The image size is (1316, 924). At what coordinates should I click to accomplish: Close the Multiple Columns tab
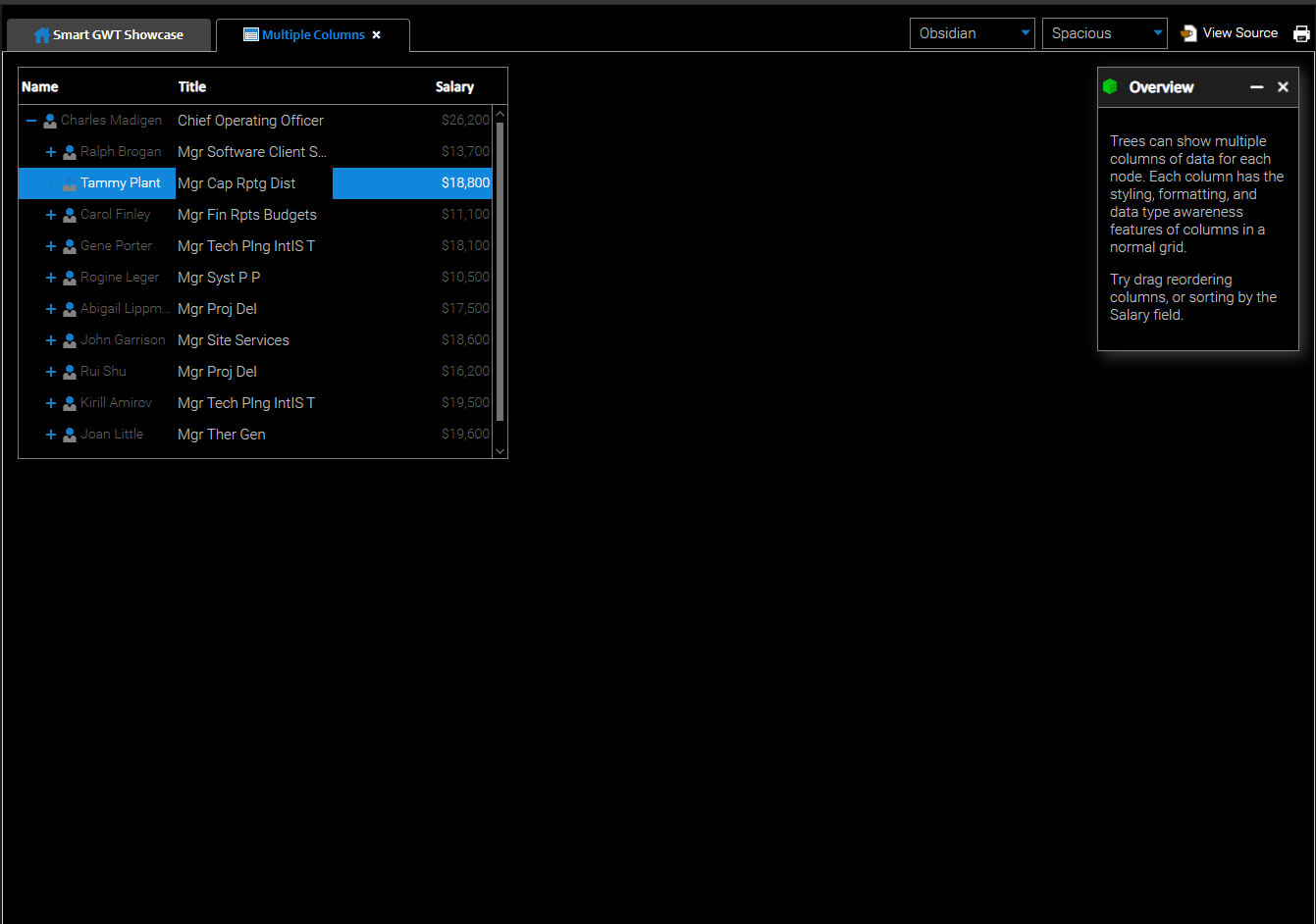coord(376,35)
